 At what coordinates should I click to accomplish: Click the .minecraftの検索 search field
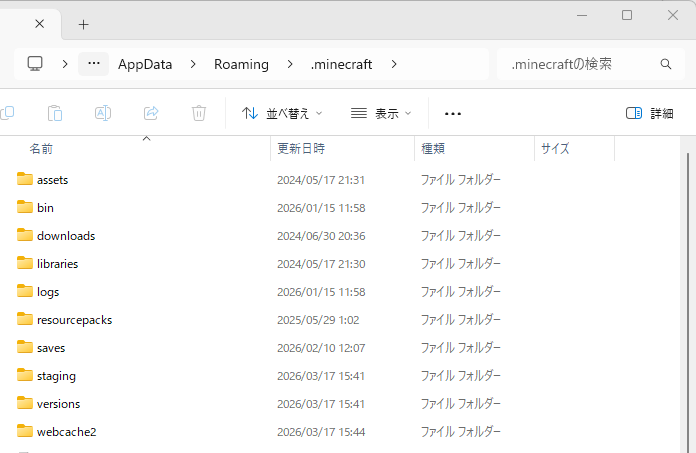575,64
